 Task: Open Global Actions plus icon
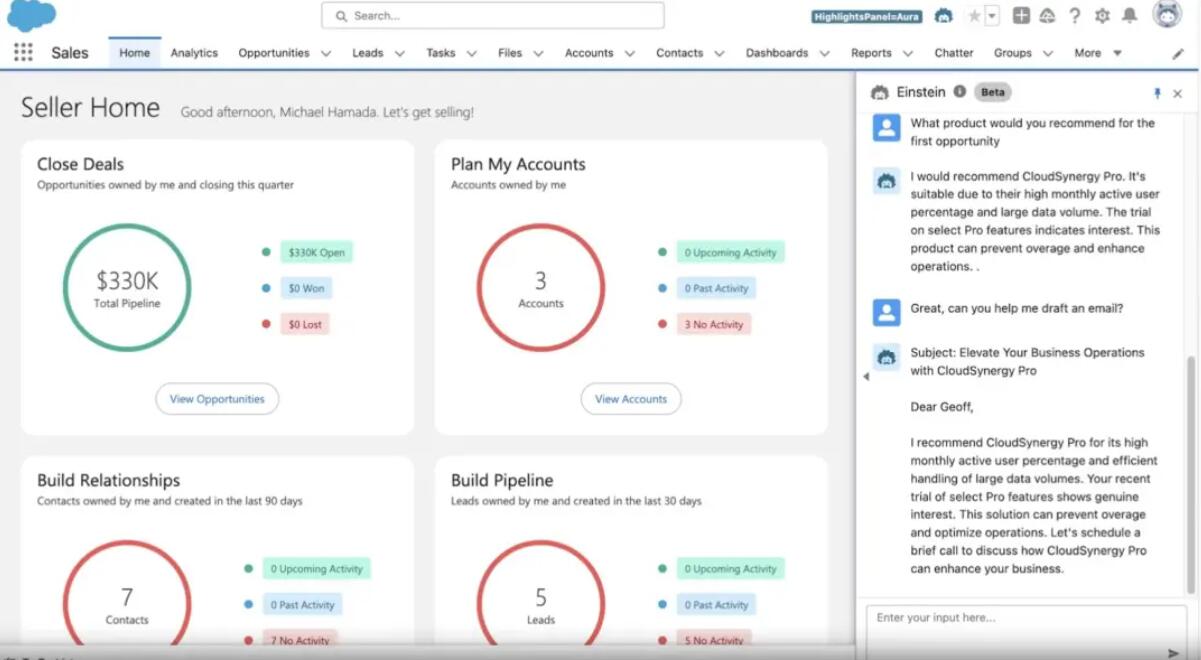(1021, 16)
